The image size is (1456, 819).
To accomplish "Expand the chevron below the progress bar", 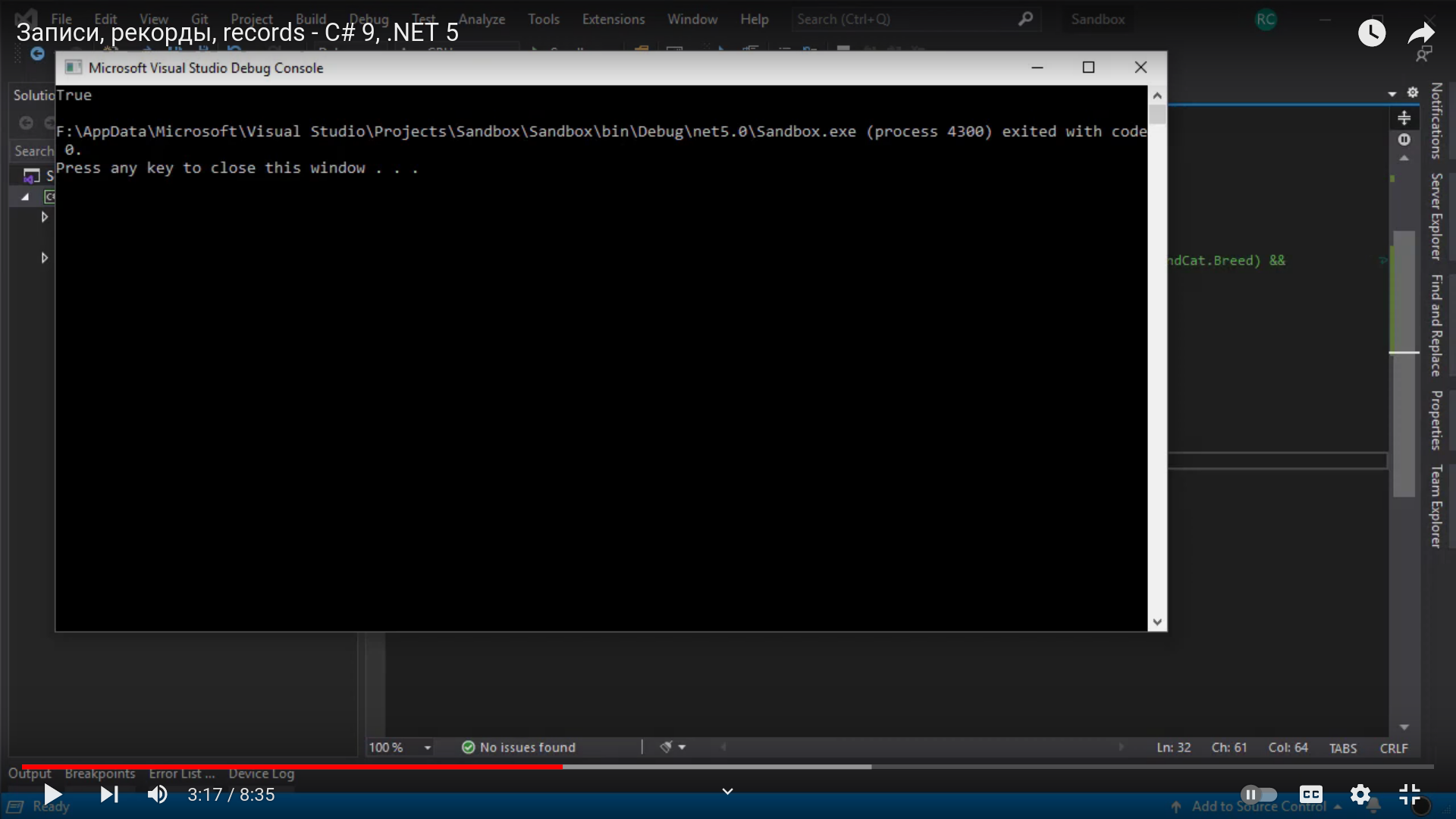I will coord(727,791).
